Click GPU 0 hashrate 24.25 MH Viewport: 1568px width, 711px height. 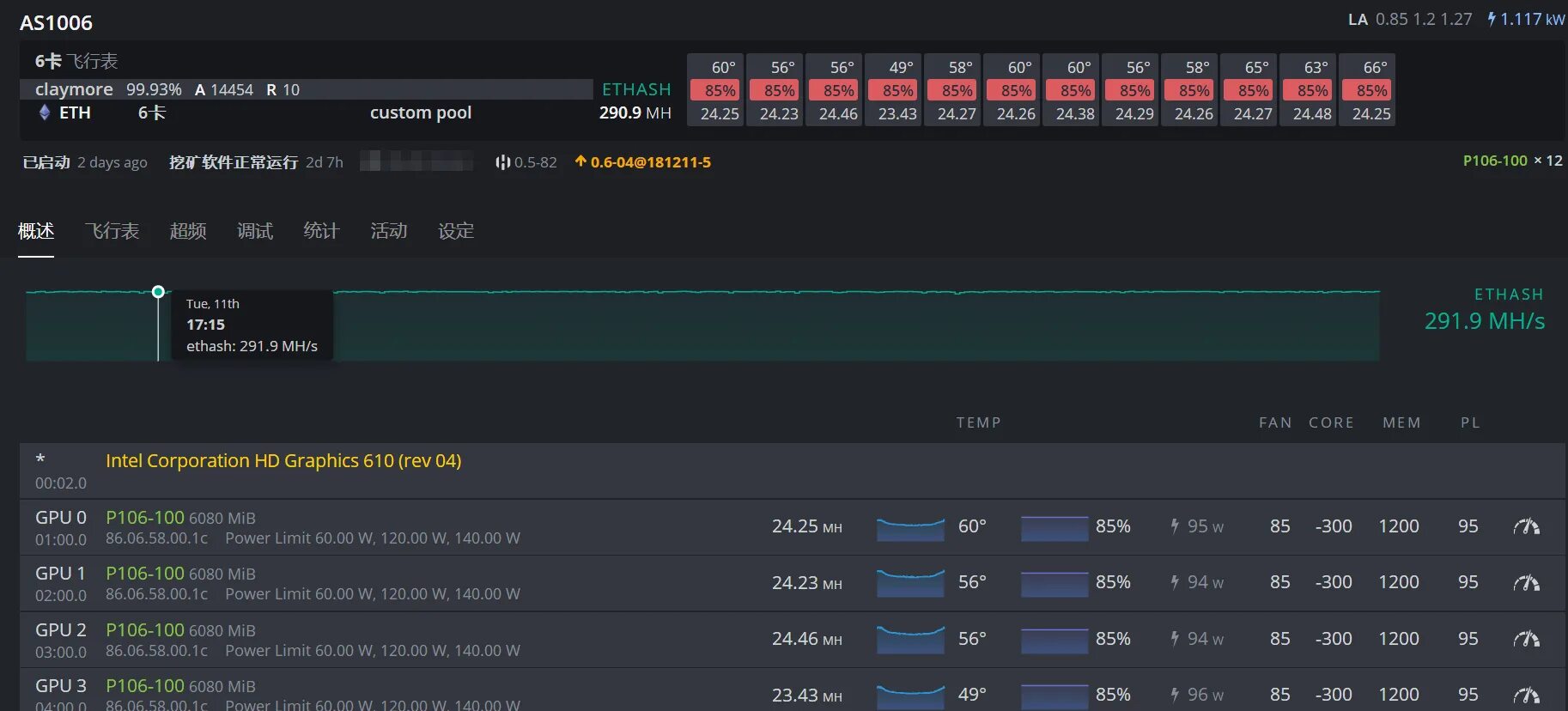pos(806,526)
